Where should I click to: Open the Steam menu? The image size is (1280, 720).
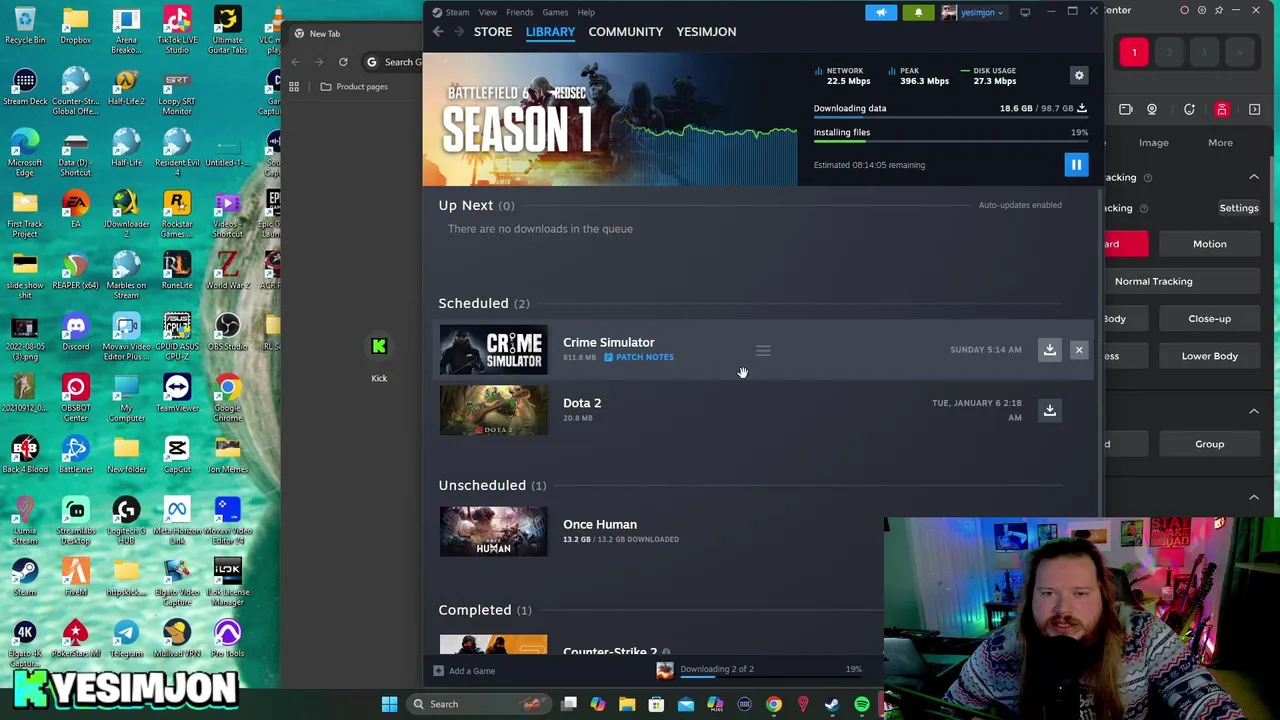[457, 12]
